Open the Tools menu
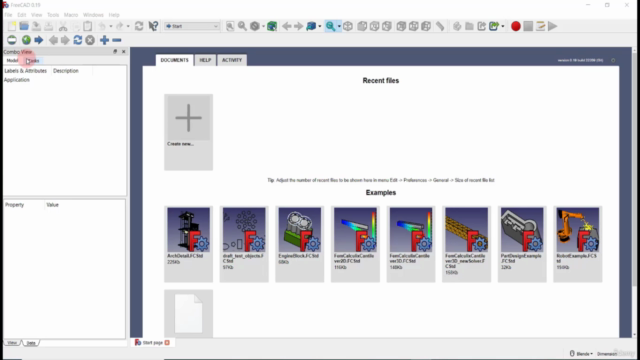 pyautogui.click(x=53, y=15)
